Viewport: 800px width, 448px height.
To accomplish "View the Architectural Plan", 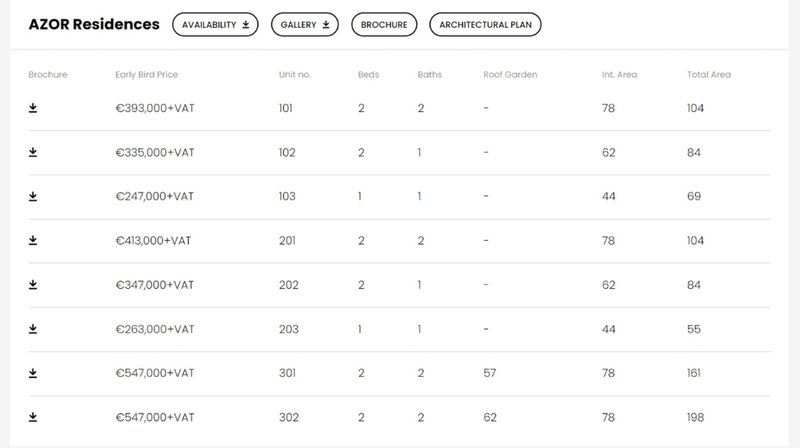I will (485, 24).
